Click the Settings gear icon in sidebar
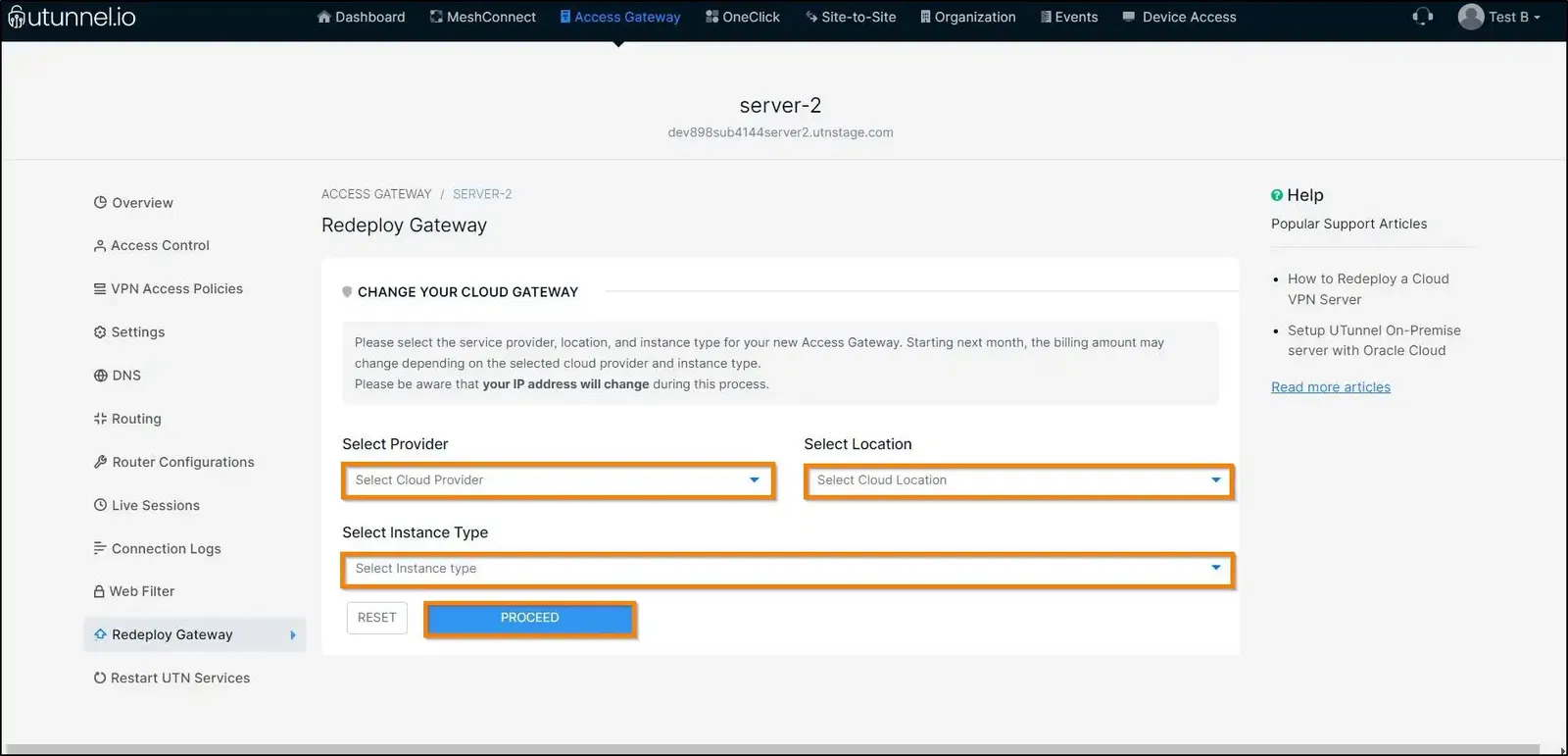This screenshot has height=756, width=1568. [100, 332]
